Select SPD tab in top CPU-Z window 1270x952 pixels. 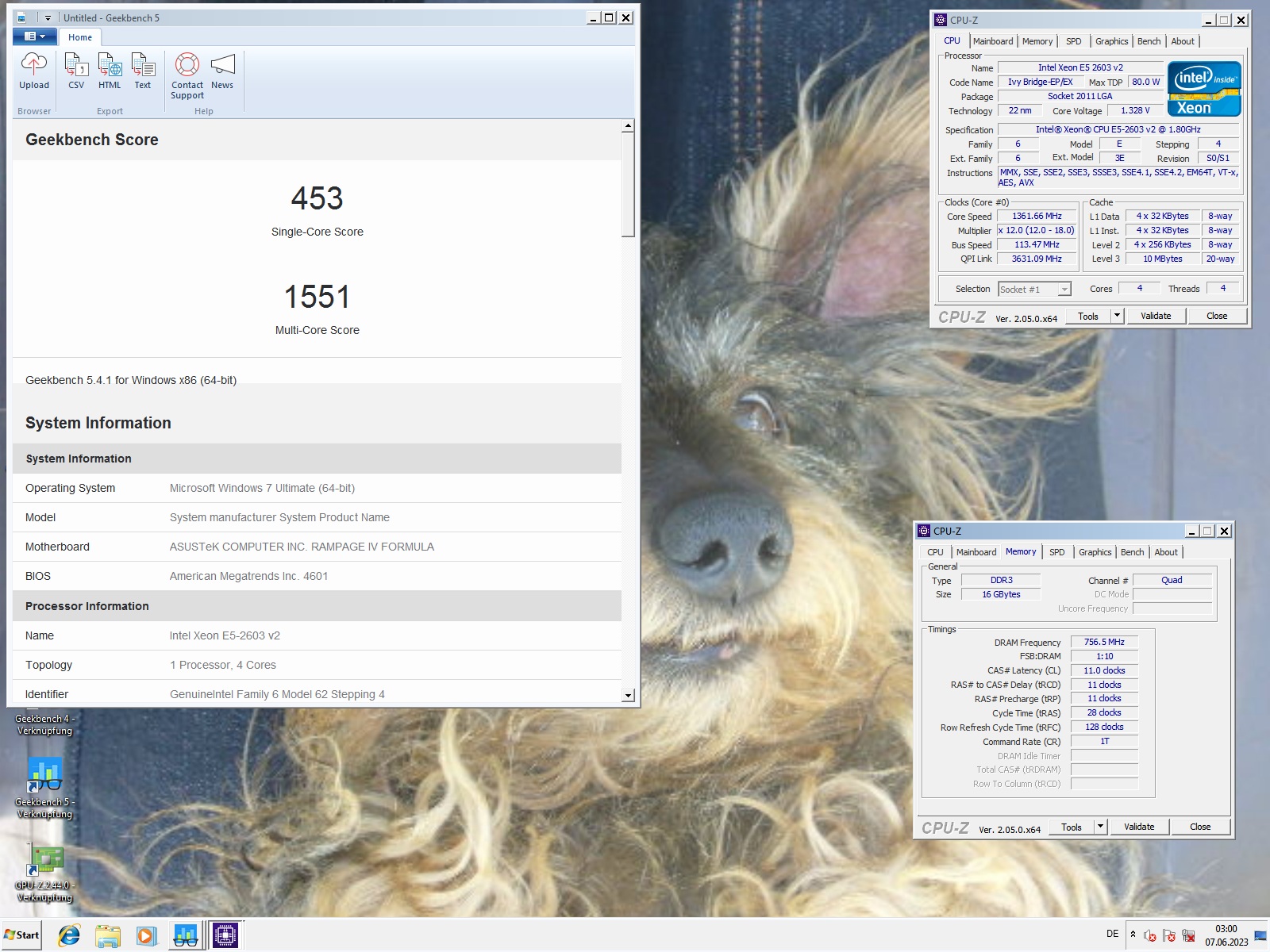coord(1074,41)
